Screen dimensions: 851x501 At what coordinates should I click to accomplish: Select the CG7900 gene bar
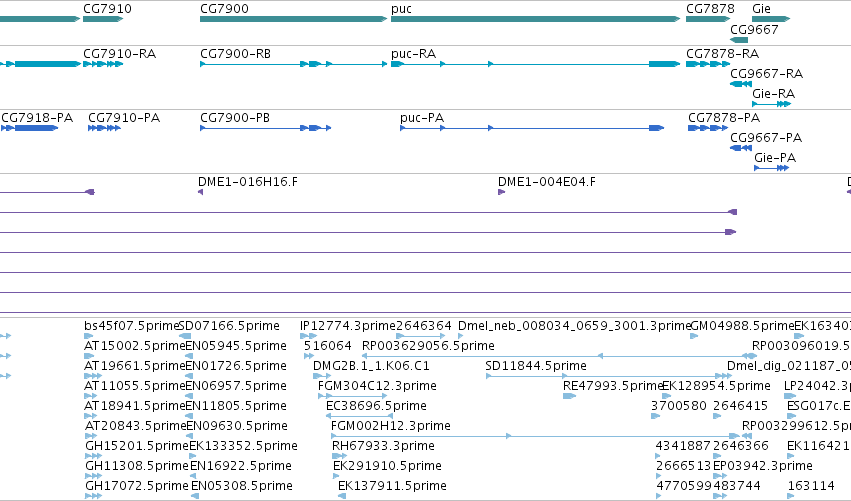tap(294, 19)
